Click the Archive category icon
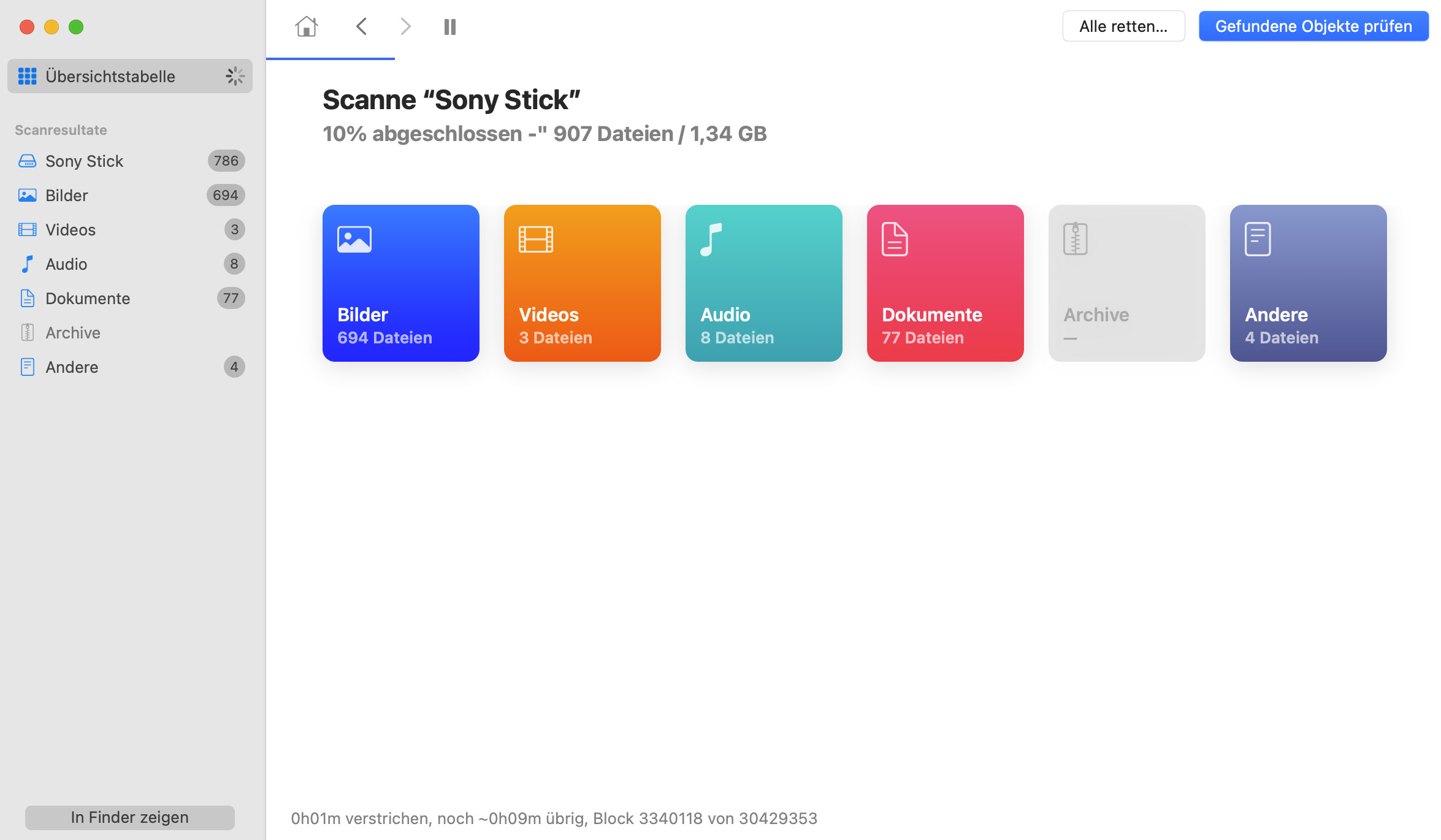This screenshot has width=1441, height=840. click(x=1127, y=283)
